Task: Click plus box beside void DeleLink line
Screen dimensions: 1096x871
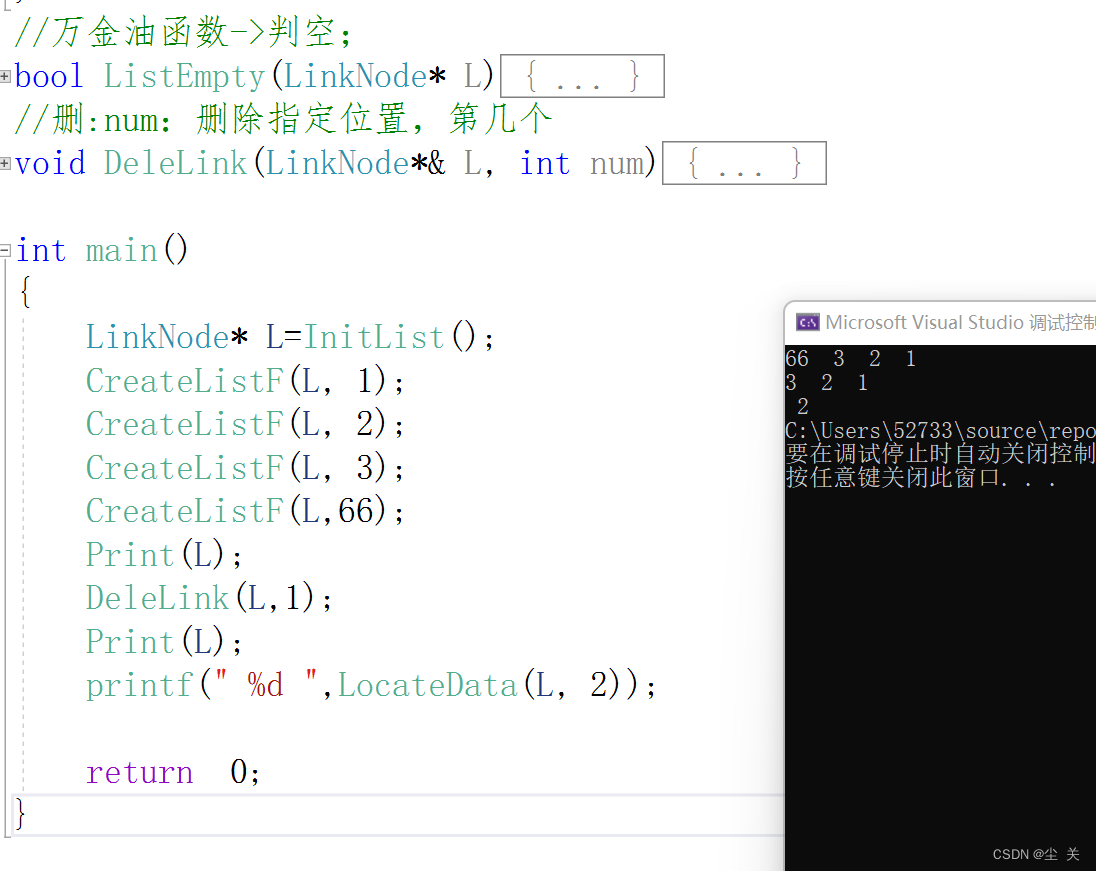Action: [5, 163]
